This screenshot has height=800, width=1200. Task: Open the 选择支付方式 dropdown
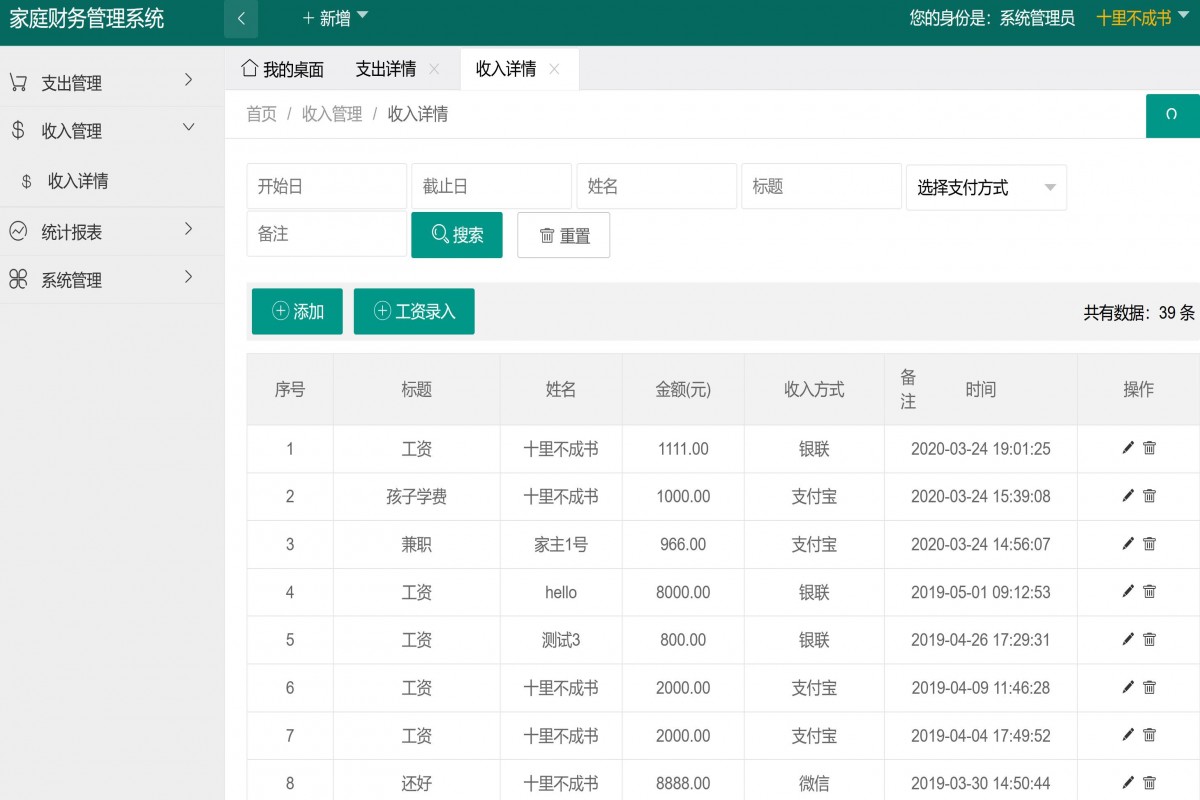986,187
